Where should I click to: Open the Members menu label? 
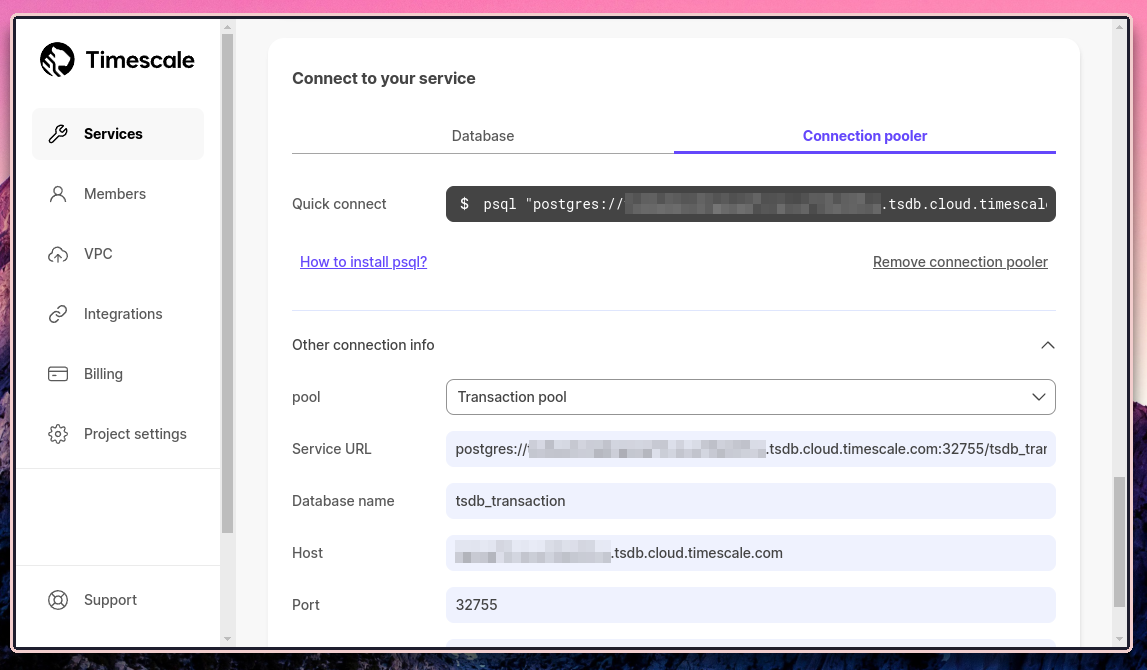[x=115, y=194]
